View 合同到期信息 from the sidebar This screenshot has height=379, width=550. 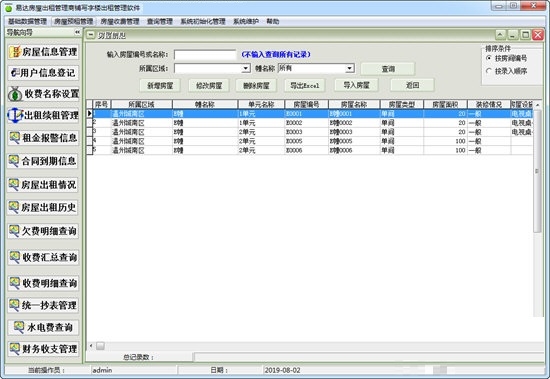point(43,161)
